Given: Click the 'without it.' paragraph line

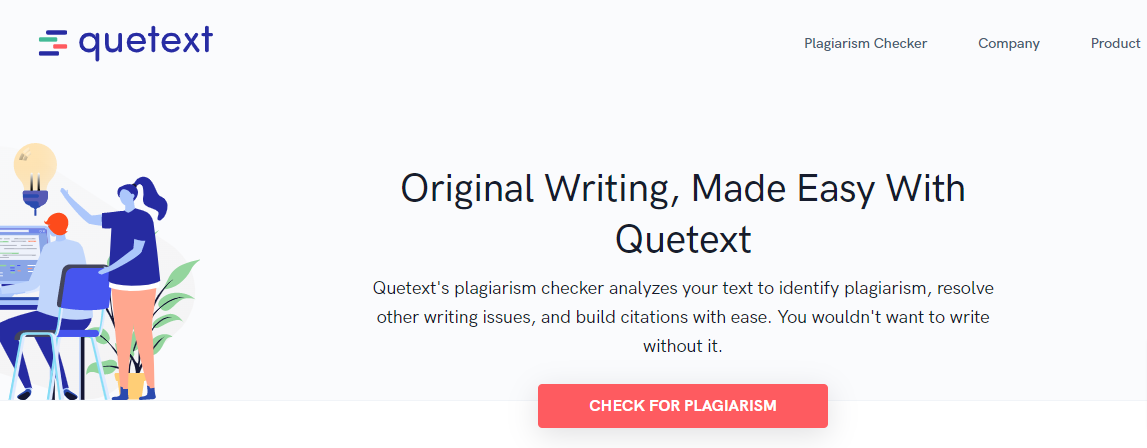Looking at the screenshot, I should (x=682, y=346).
